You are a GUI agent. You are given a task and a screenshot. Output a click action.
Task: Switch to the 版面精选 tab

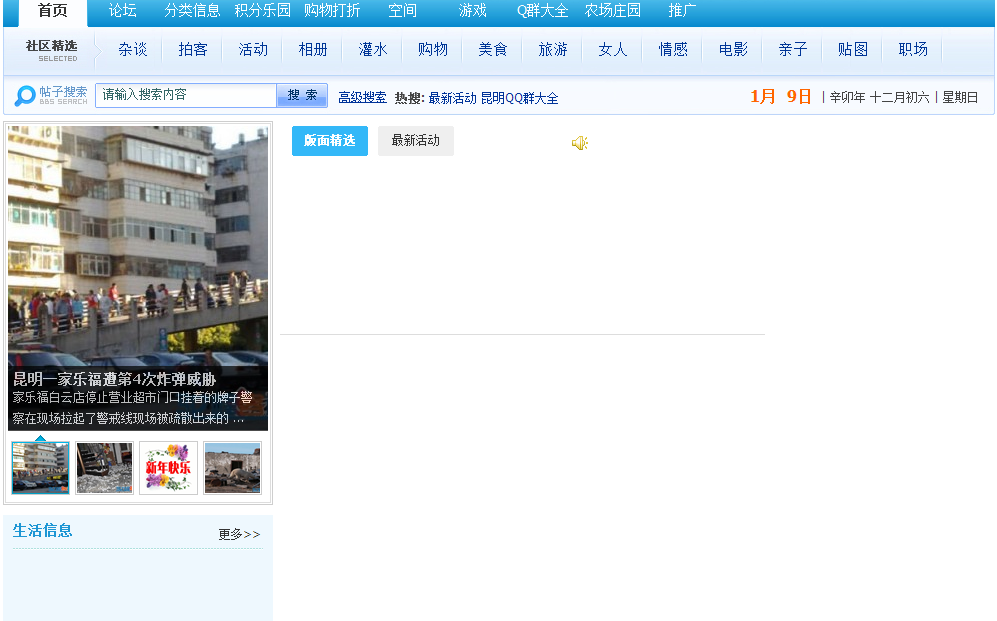[330, 140]
